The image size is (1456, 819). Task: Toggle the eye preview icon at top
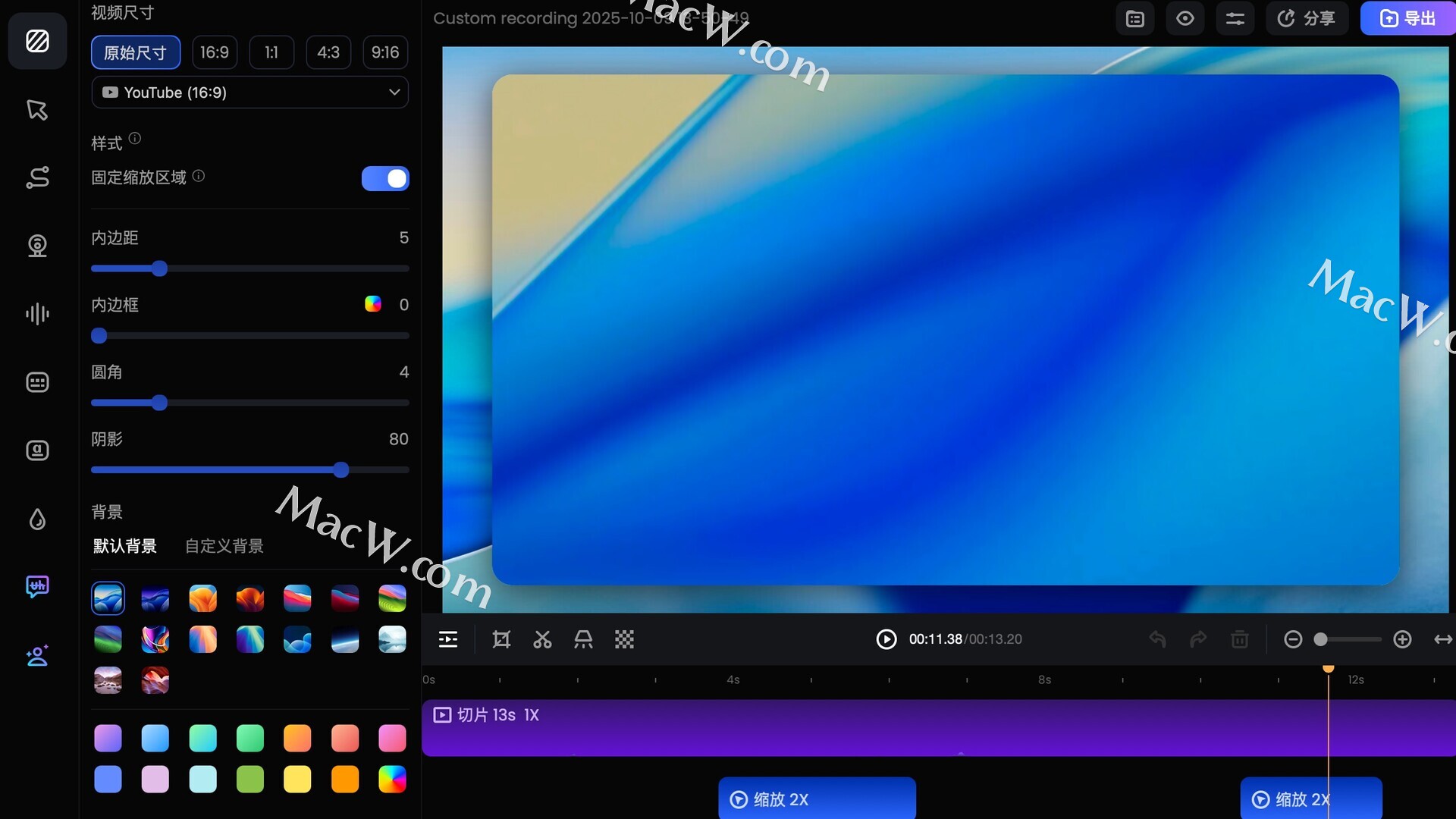pyautogui.click(x=1185, y=19)
